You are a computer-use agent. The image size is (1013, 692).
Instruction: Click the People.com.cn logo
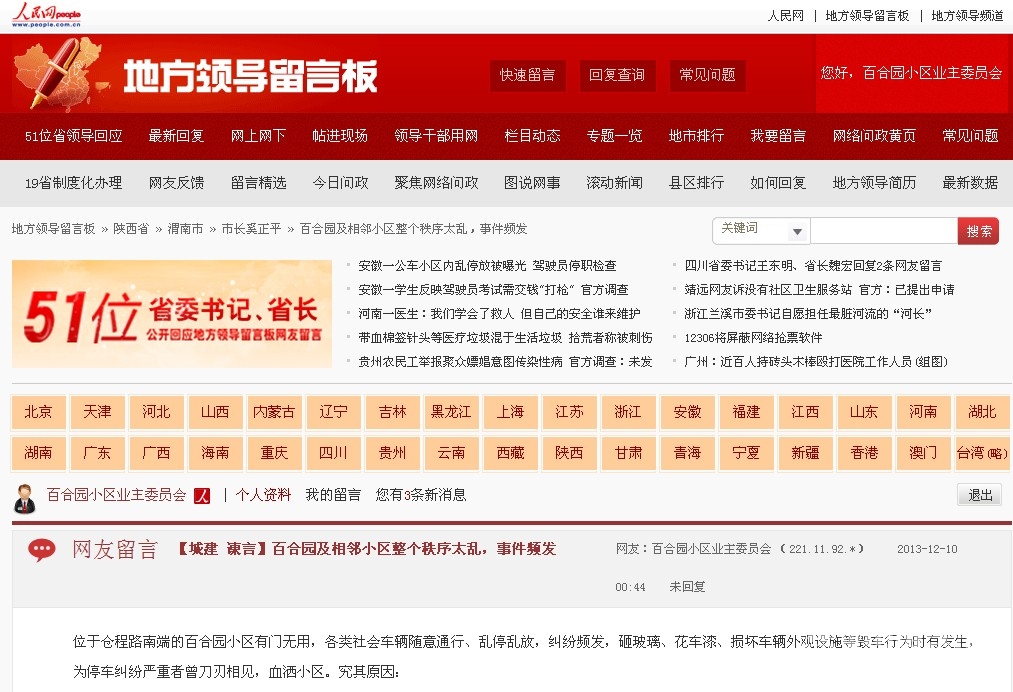[x=47, y=14]
